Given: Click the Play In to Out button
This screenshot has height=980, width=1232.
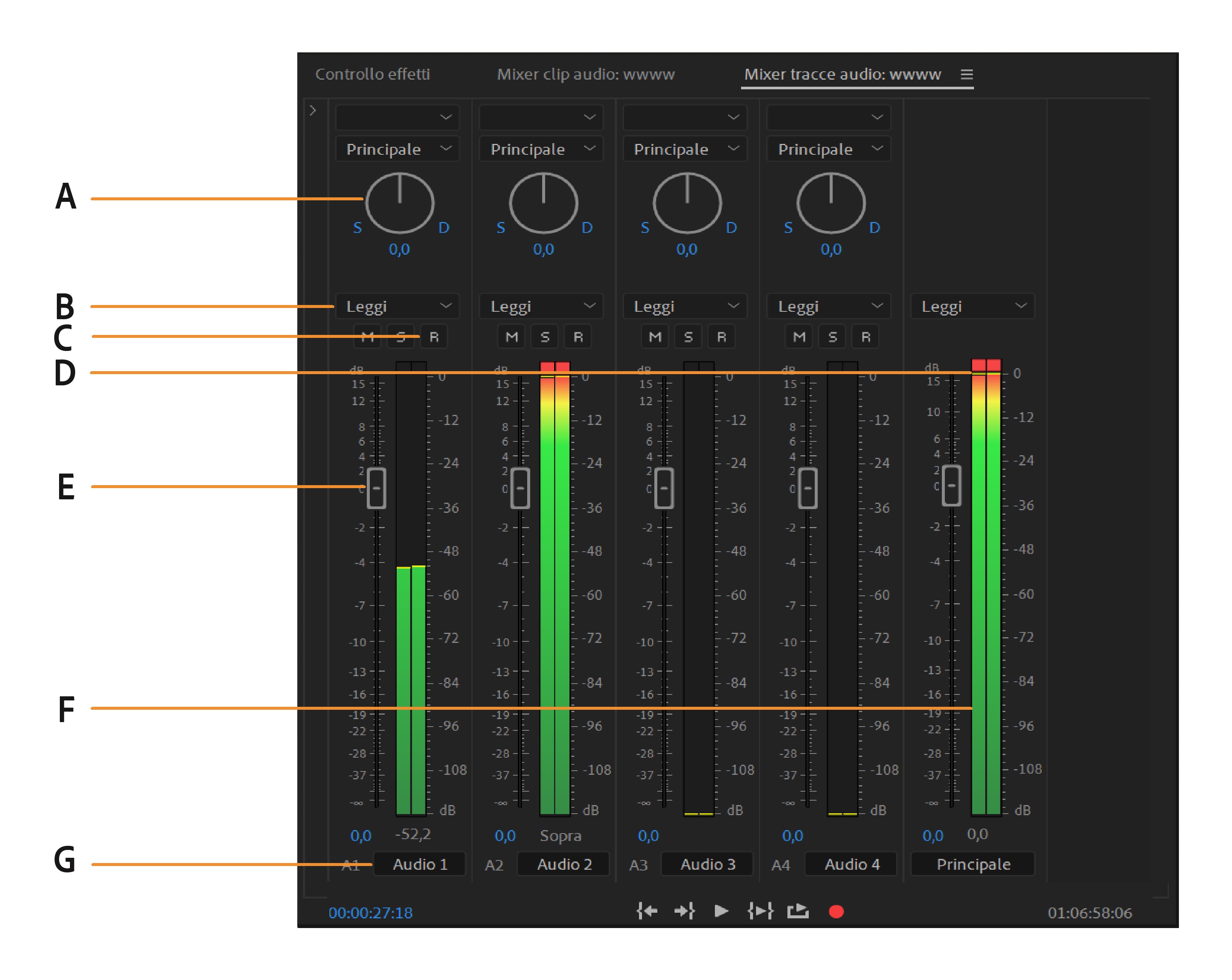Looking at the screenshot, I should (x=761, y=911).
